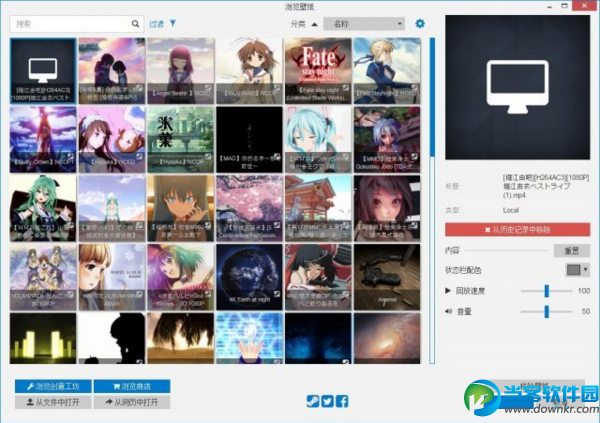600x423 pixels.
Task: Click 从历史记录中移除 red button
Action: [x=517, y=230]
